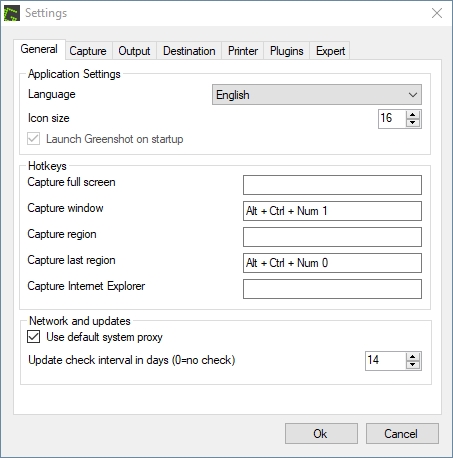Switch to the Expert tab
Image resolution: width=453 pixels, height=458 pixels.
(330, 51)
